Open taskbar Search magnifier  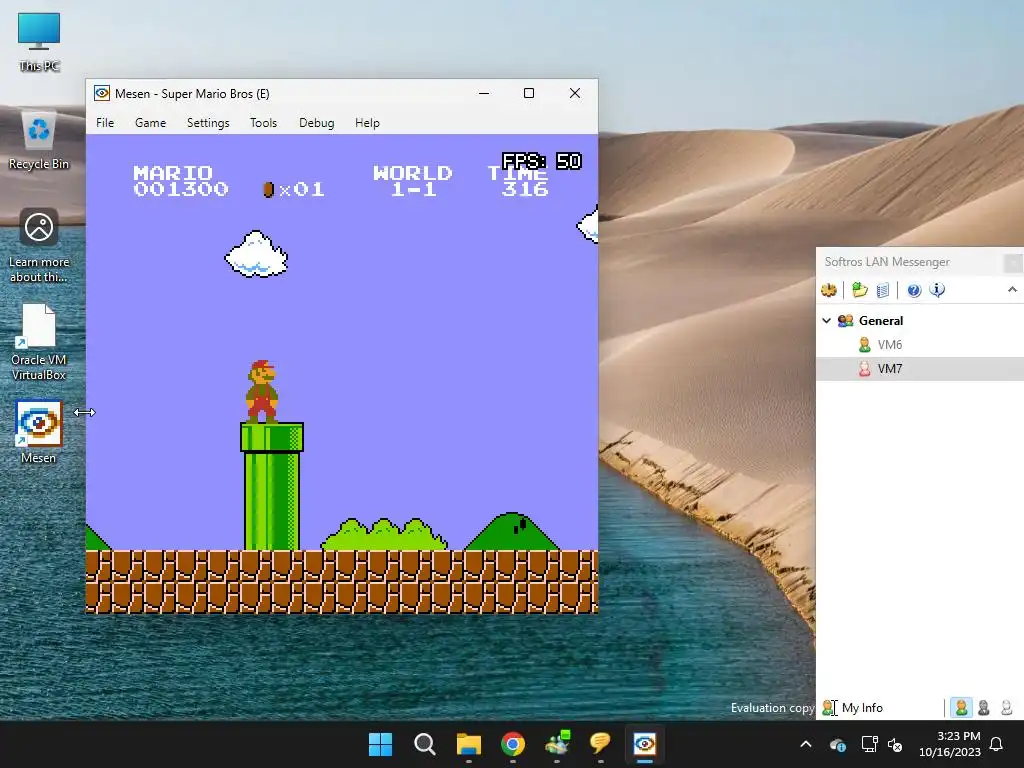(424, 744)
